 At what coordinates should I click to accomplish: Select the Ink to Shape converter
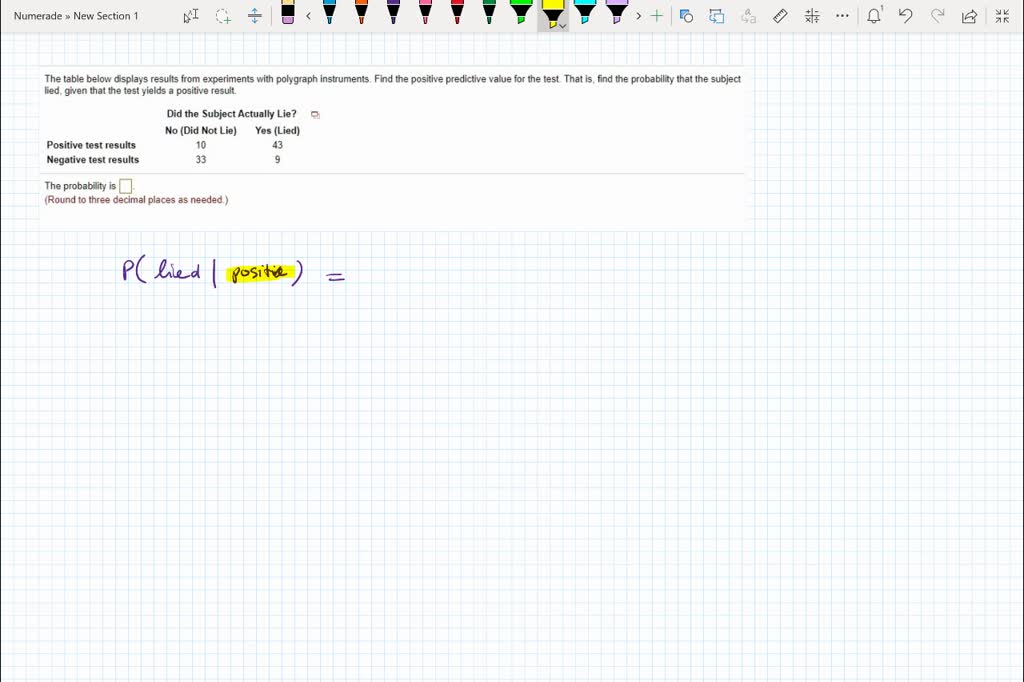coord(684,15)
